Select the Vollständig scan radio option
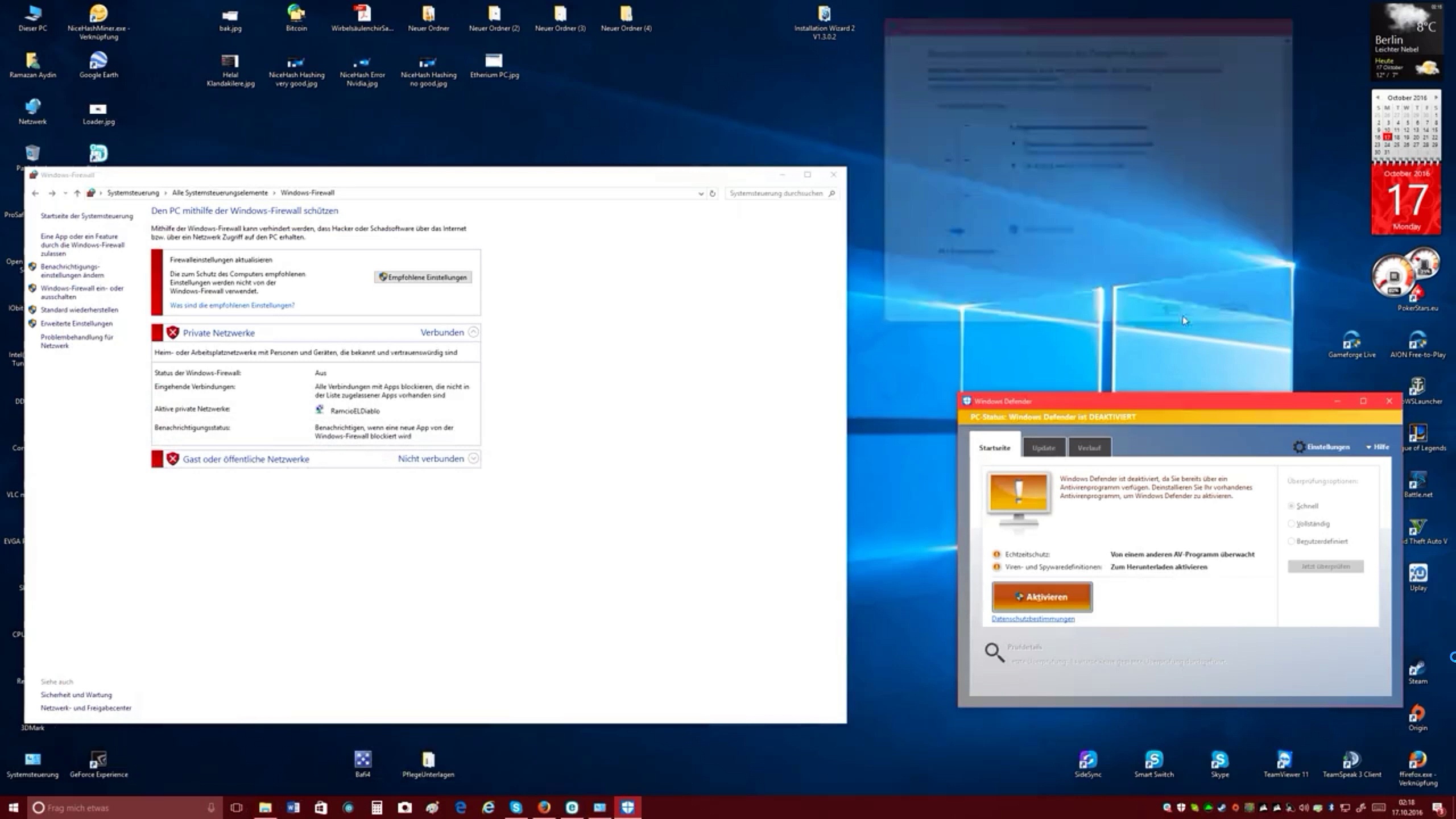Viewport: 1456px width, 819px height. point(1292,524)
